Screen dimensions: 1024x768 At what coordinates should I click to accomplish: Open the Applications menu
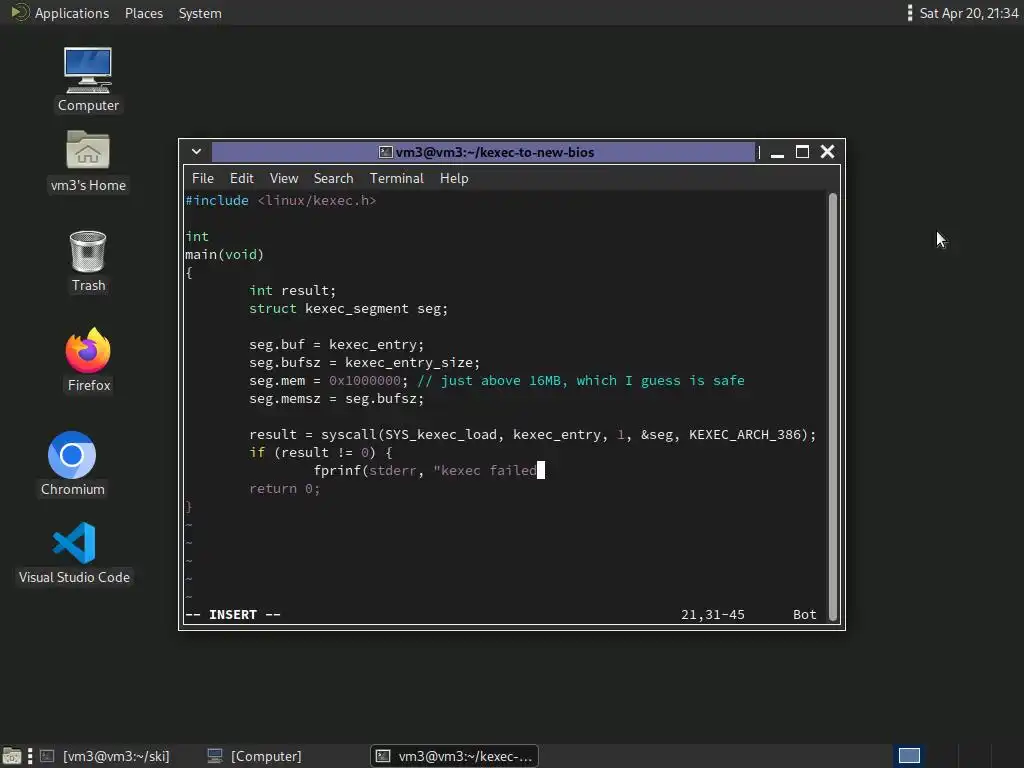click(72, 13)
